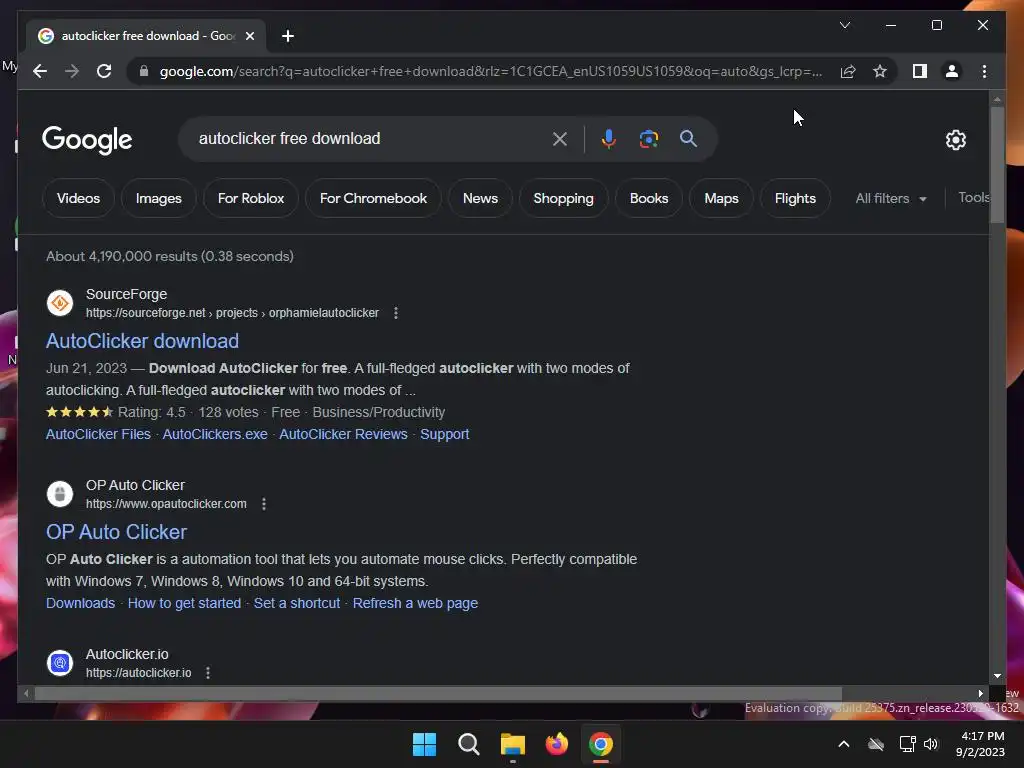This screenshot has width=1024, height=768.
Task: Click the scroll down arrow
Action: pos(997,676)
